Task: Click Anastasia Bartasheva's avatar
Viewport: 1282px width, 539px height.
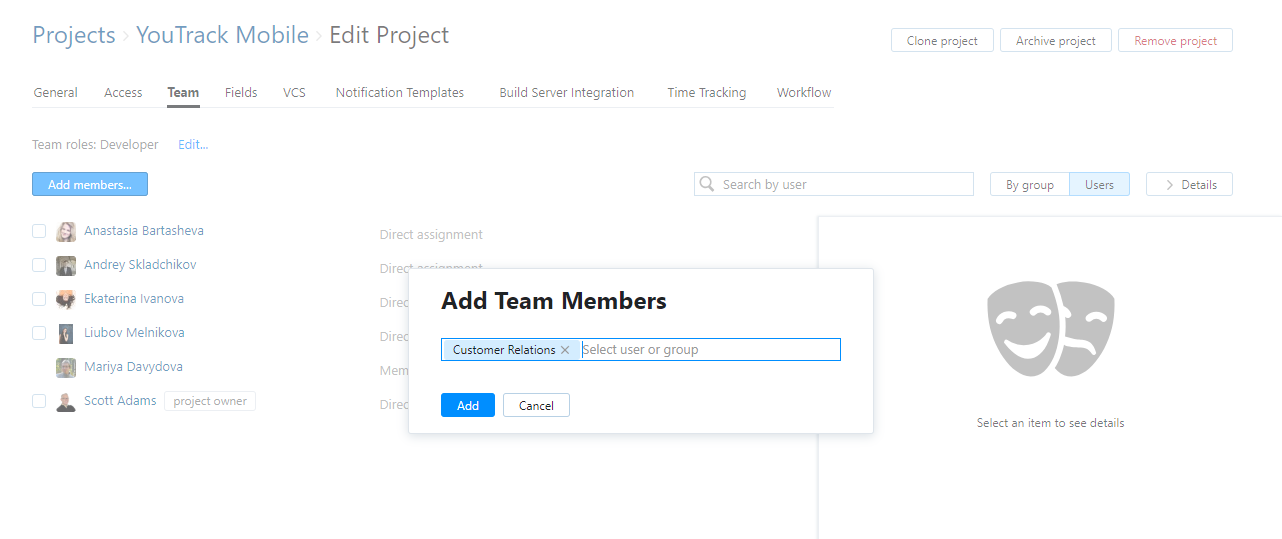Action: tap(66, 231)
